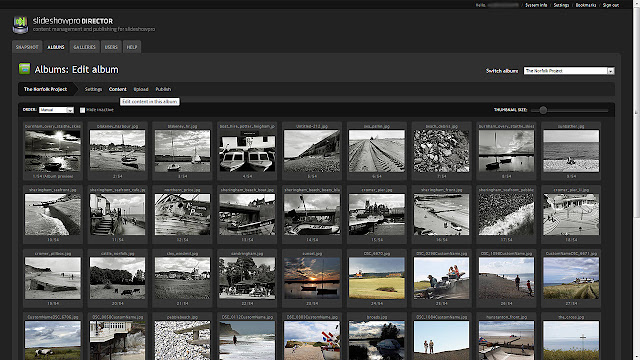Select thumbnail 18/54 cromer pier promenade
Screen dimensions: 640x360
pos(571,214)
